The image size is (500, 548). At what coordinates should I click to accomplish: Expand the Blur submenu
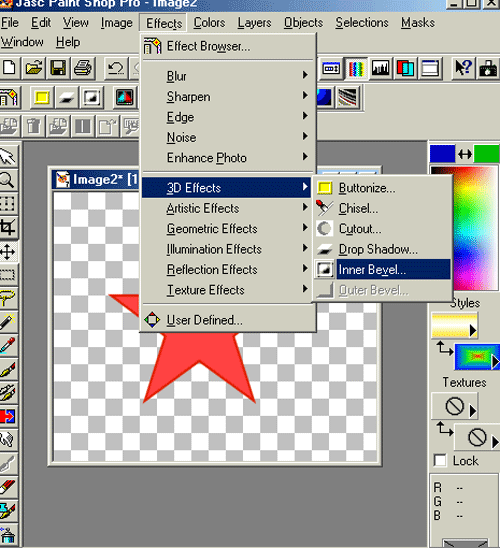coord(227,76)
